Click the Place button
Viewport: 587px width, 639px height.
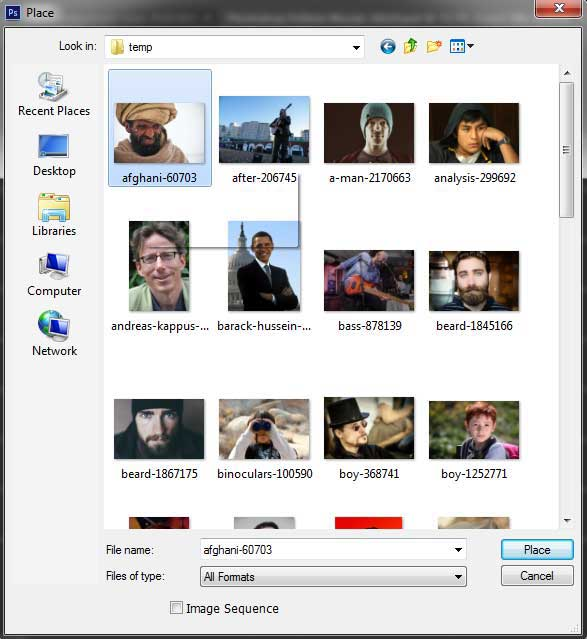tap(537, 550)
